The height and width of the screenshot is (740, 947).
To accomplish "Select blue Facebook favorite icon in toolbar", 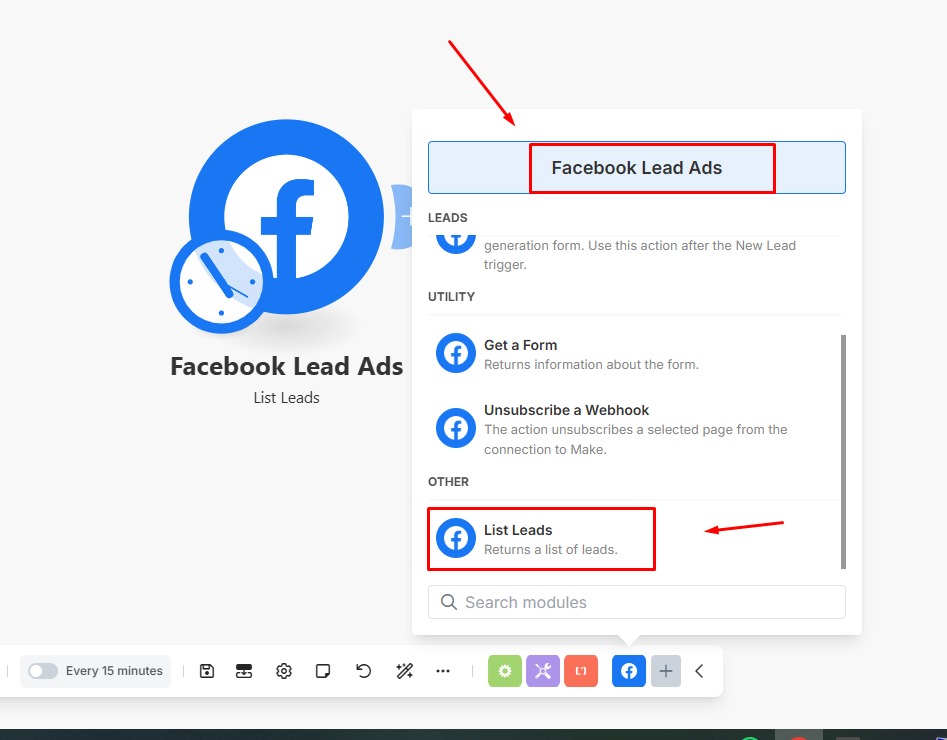I will 629,671.
